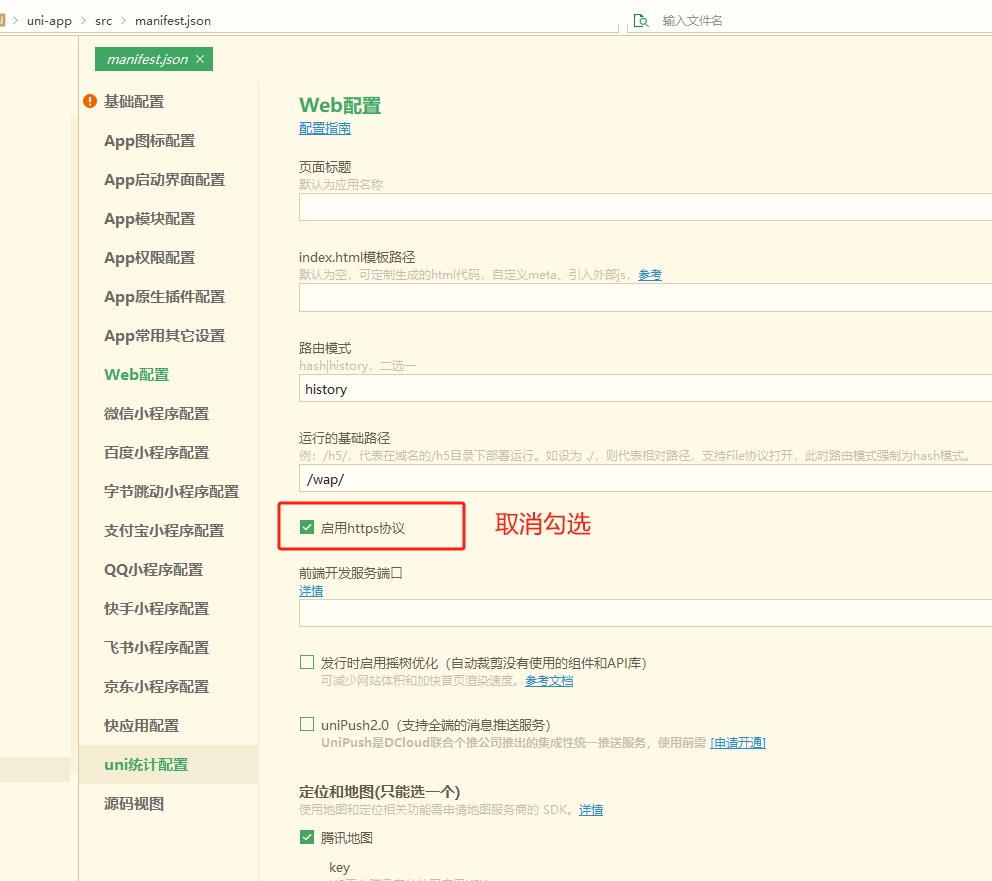
Task: Open 详情 link under 前端开发服务端口
Action: click(x=310, y=591)
